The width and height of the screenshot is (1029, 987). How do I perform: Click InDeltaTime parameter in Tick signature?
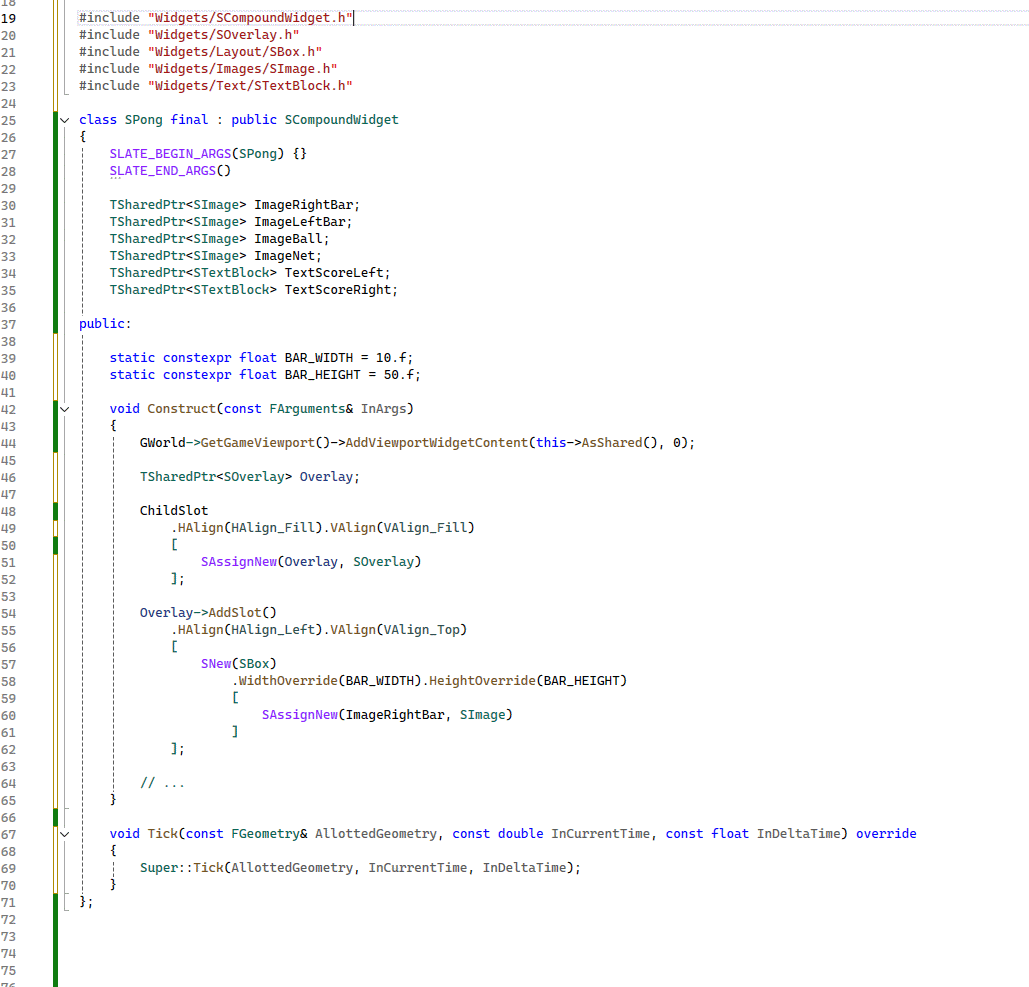tap(798, 834)
